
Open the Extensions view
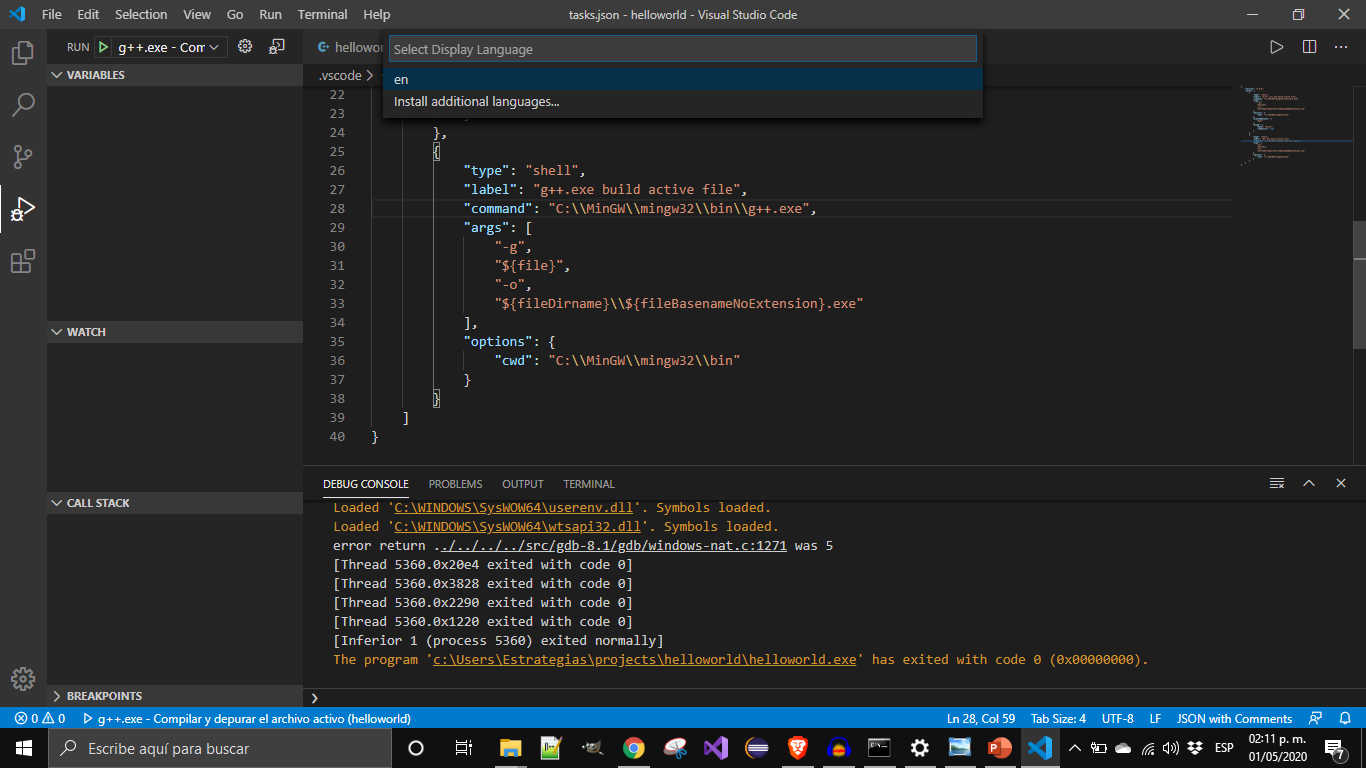point(22,261)
